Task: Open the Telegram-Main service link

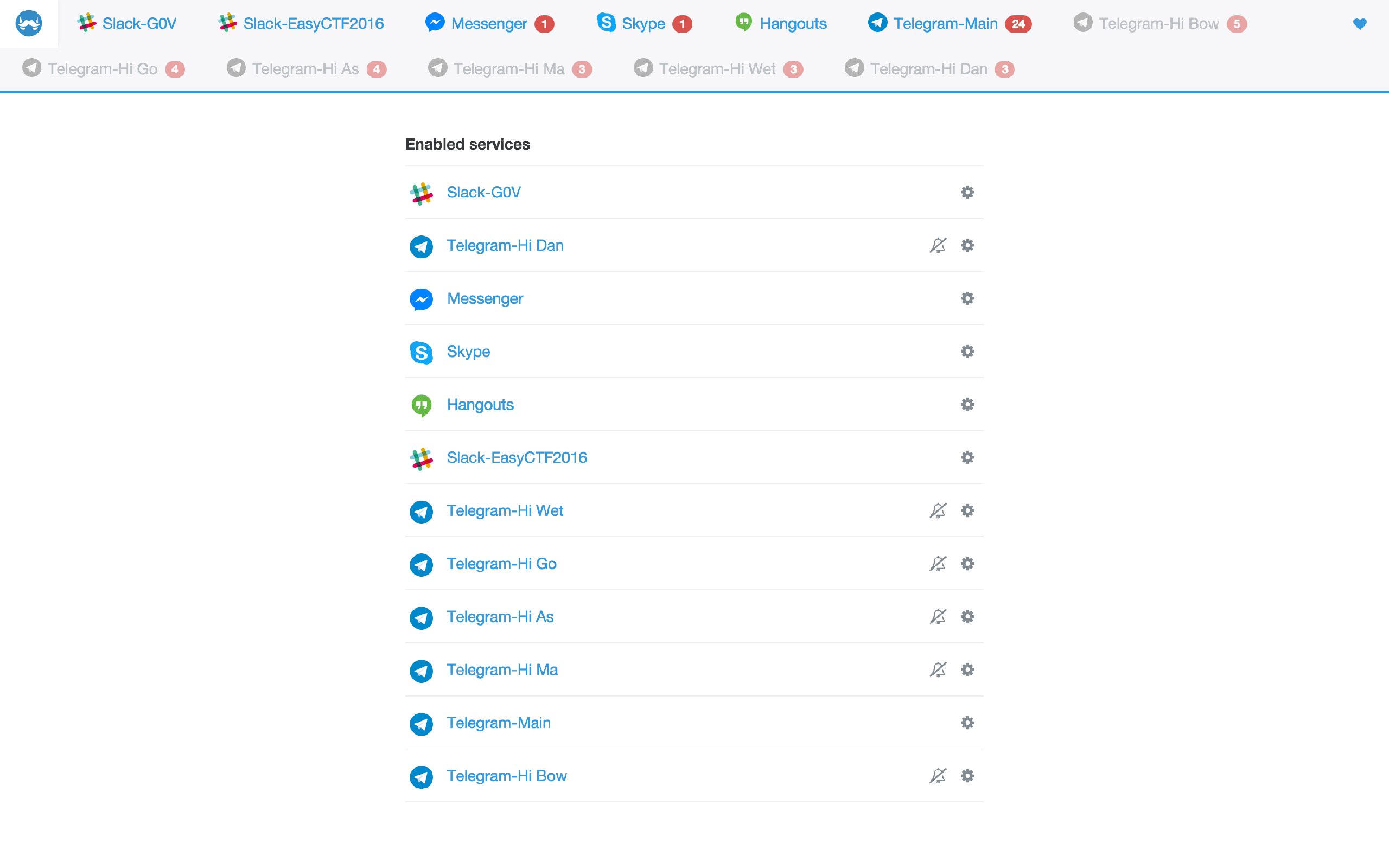Action: point(499,723)
